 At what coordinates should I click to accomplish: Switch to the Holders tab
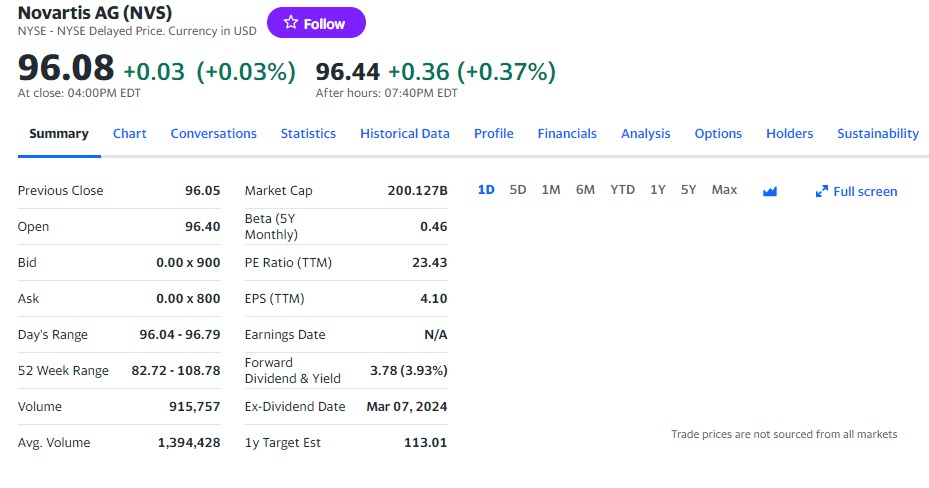click(x=790, y=134)
